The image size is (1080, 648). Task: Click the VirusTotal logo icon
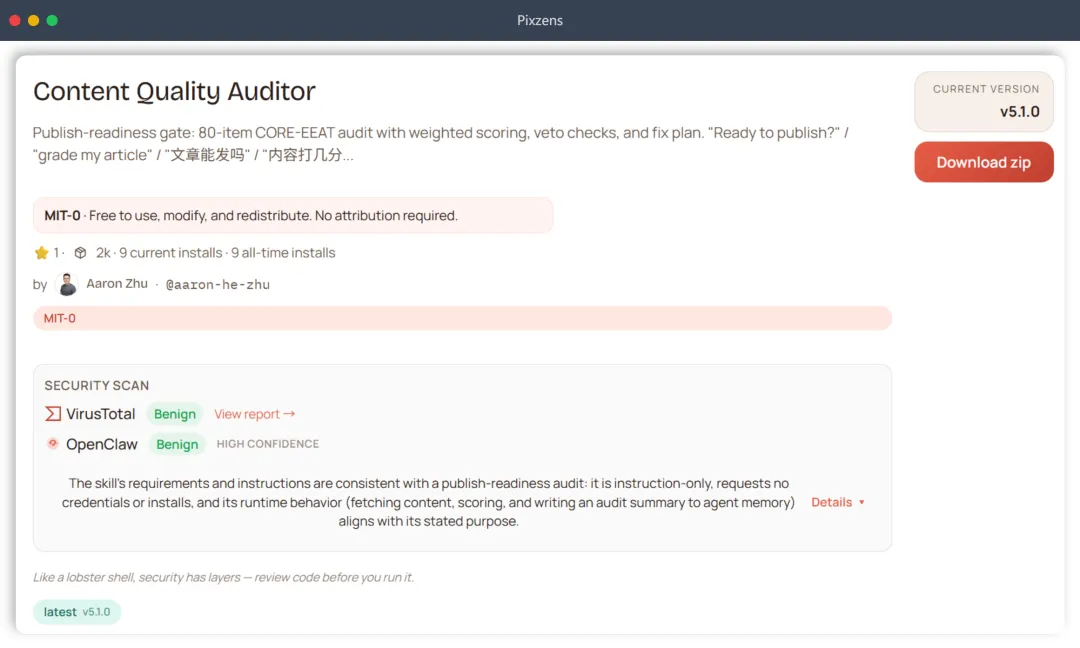point(53,414)
